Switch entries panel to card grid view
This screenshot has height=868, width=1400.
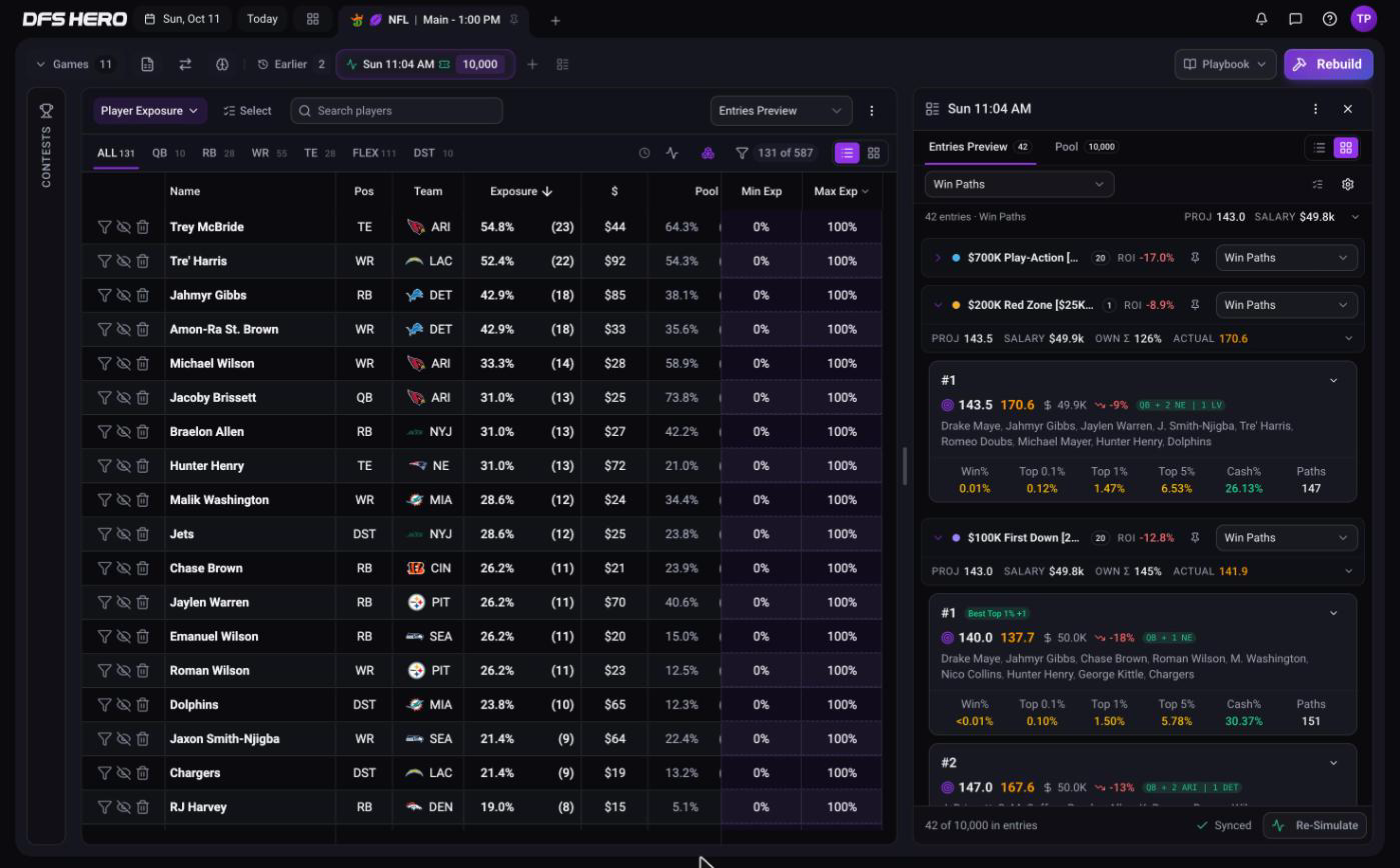[x=1346, y=147]
